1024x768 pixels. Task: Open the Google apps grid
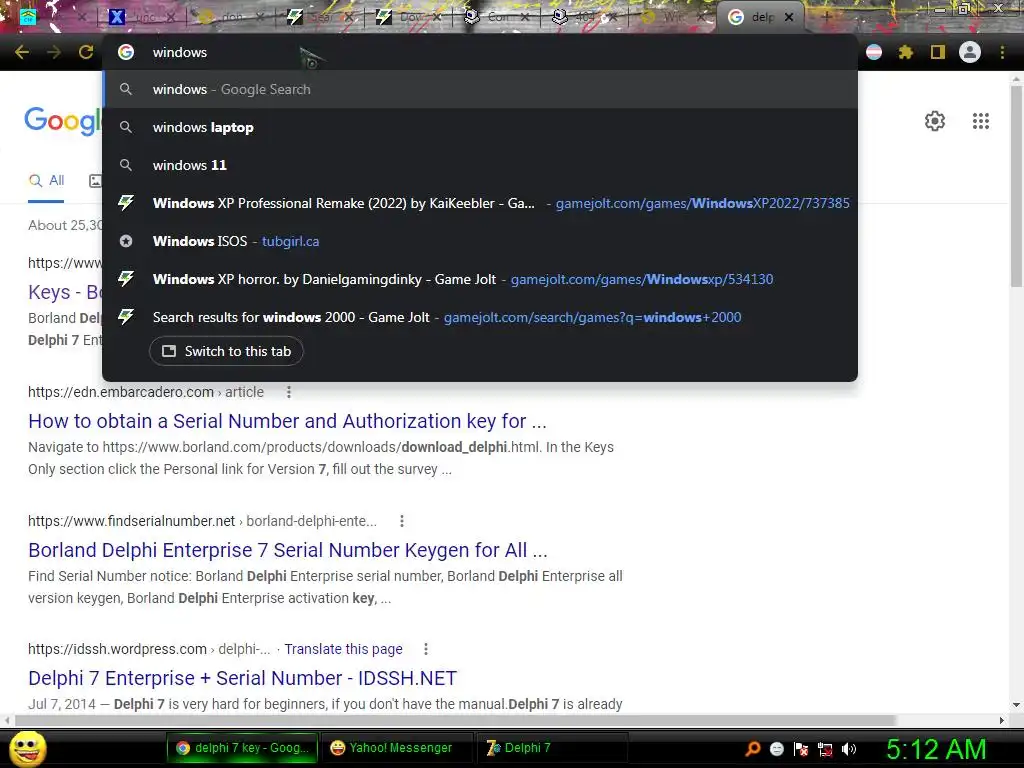980,121
